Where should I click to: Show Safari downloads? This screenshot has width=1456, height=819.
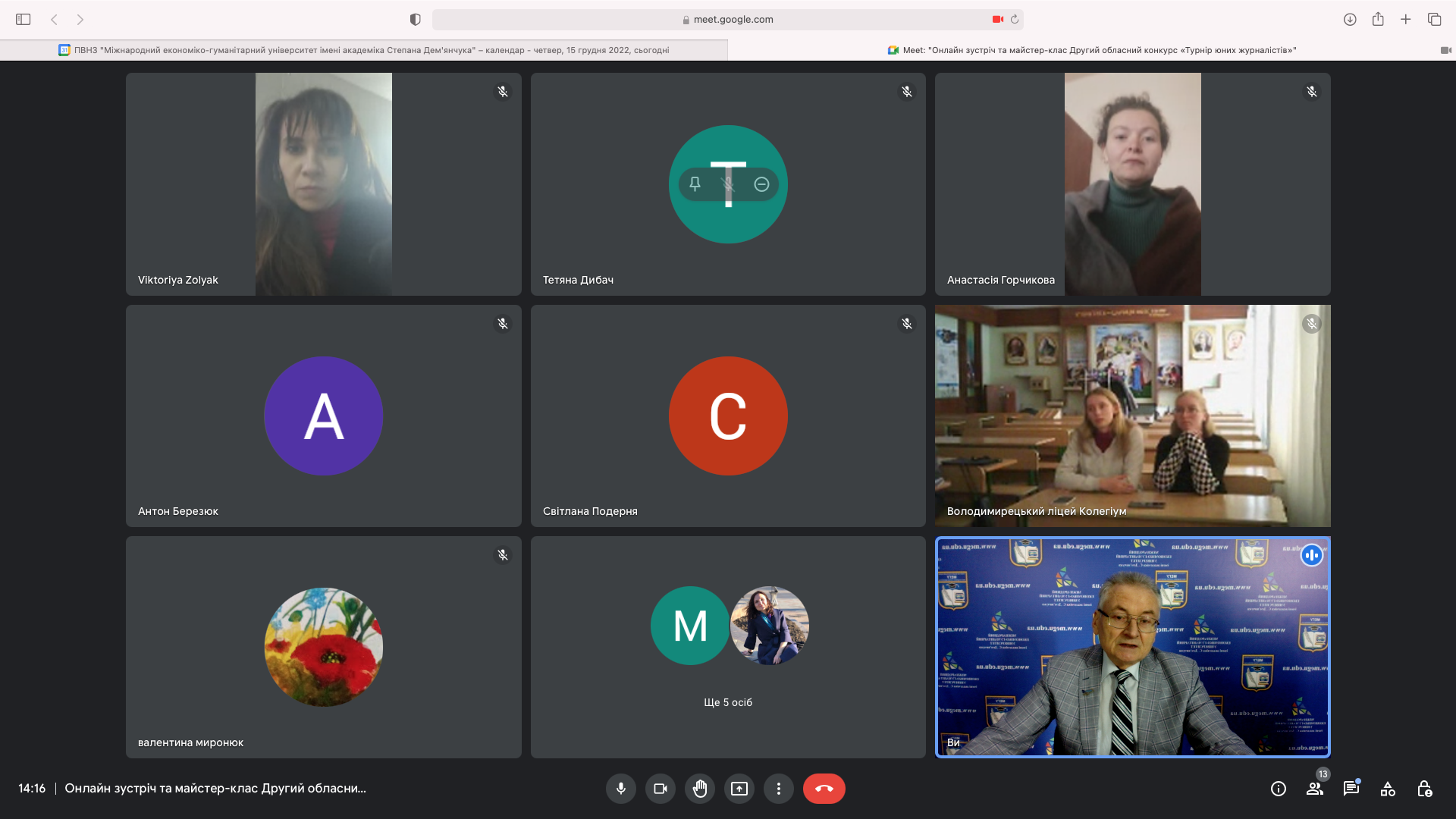tap(1350, 20)
